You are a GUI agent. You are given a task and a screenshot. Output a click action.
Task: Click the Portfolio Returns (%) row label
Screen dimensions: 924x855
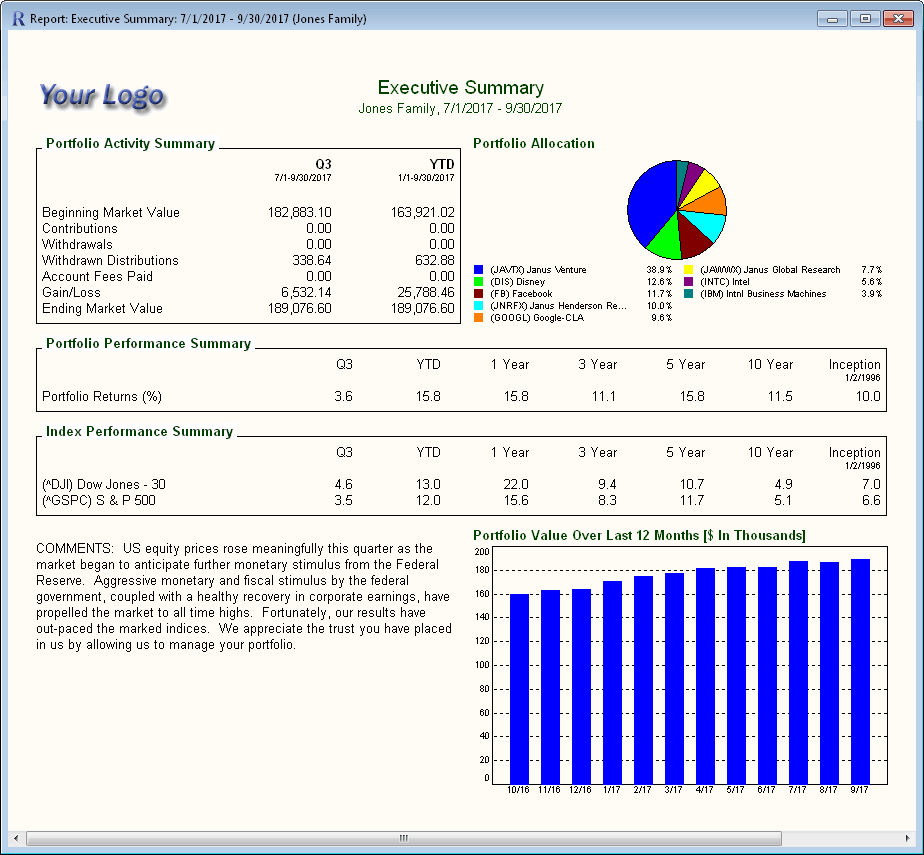click(101, 397)
